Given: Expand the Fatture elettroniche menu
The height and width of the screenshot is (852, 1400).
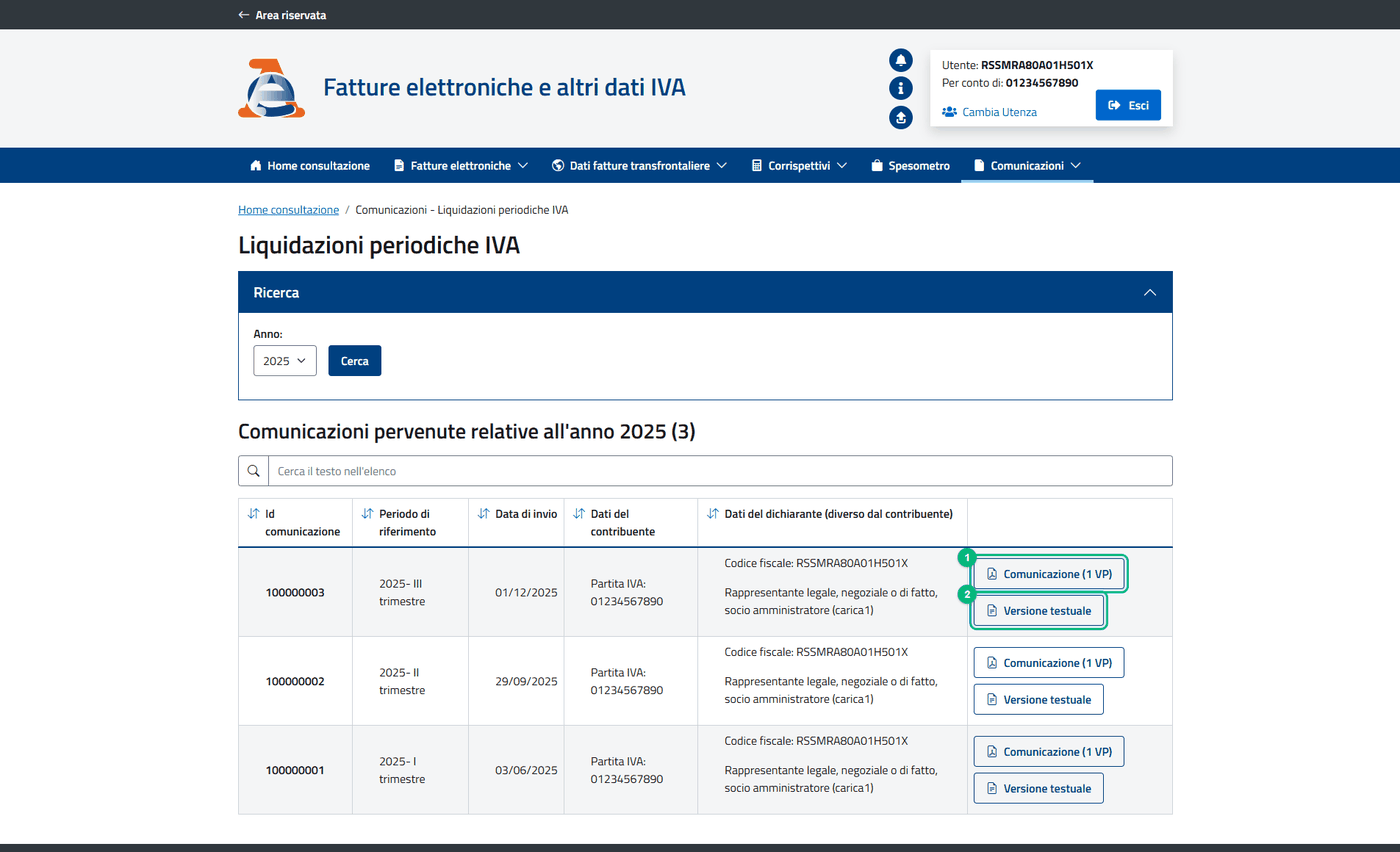Looking at the screenshot, I should click(460, 165).
